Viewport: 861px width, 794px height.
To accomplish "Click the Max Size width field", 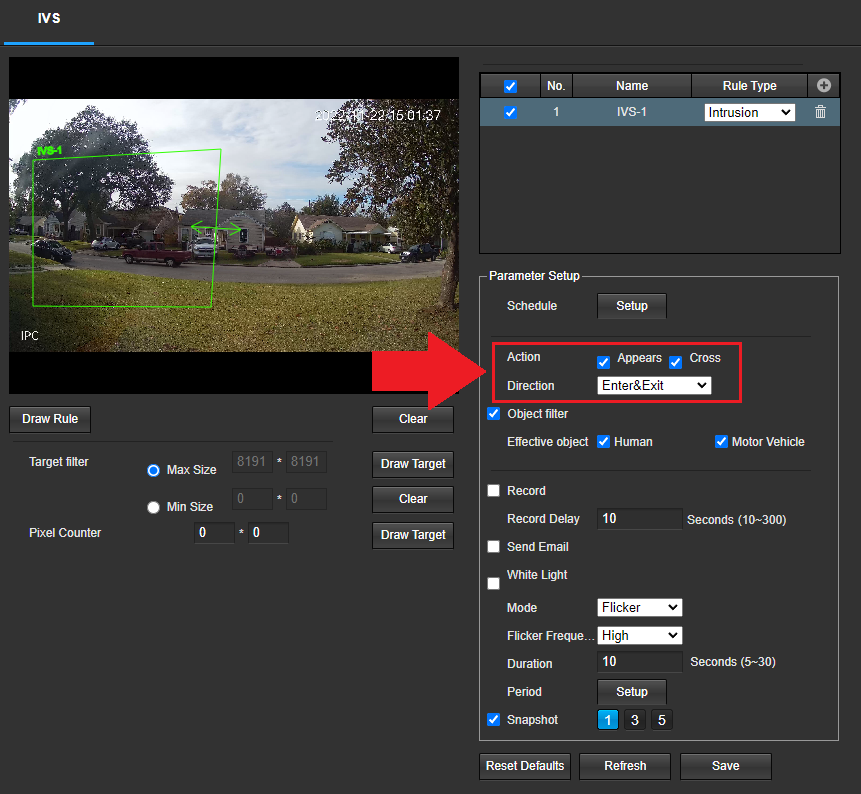I will tap(252, 462).
